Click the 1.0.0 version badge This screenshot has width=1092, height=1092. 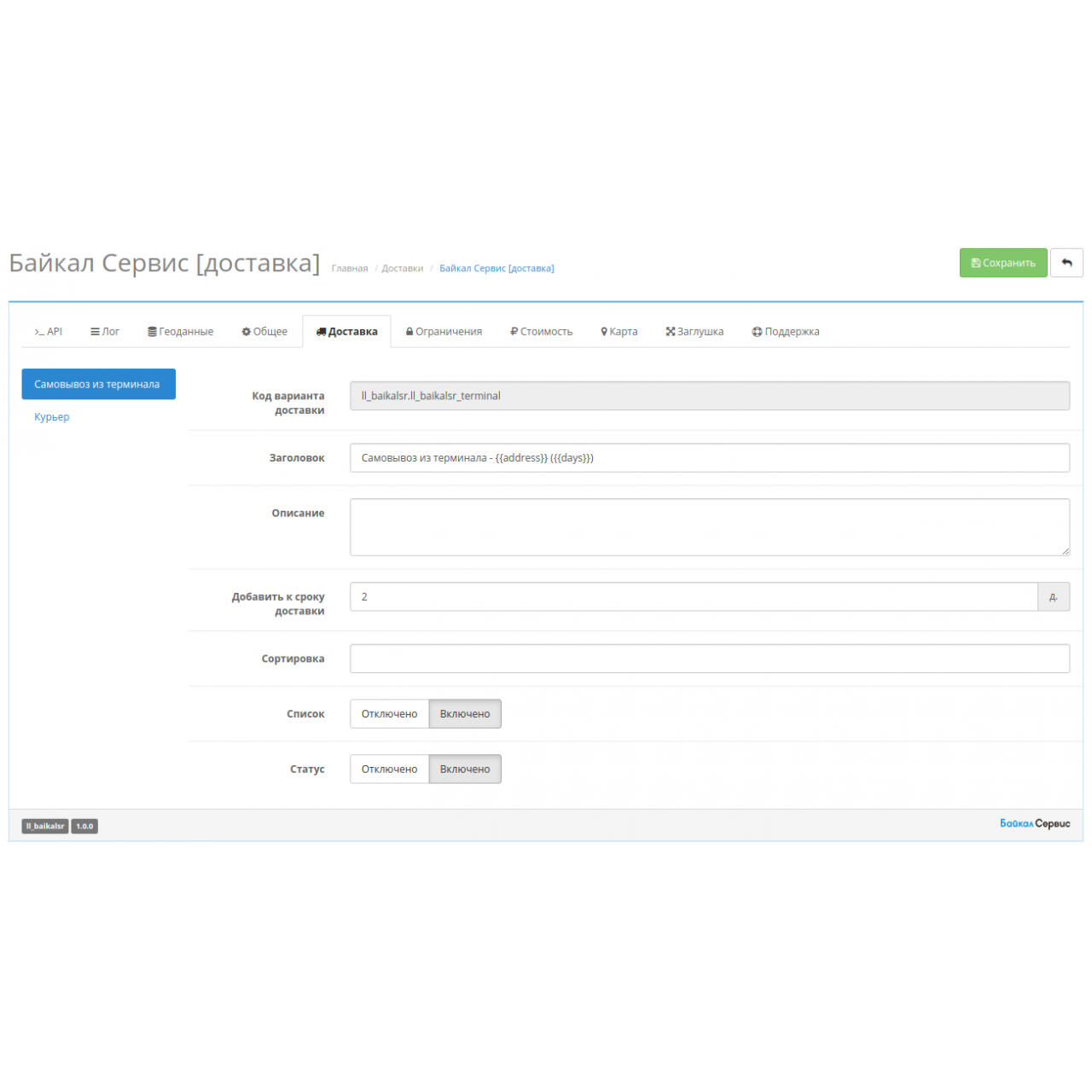[x=84, y=826]
